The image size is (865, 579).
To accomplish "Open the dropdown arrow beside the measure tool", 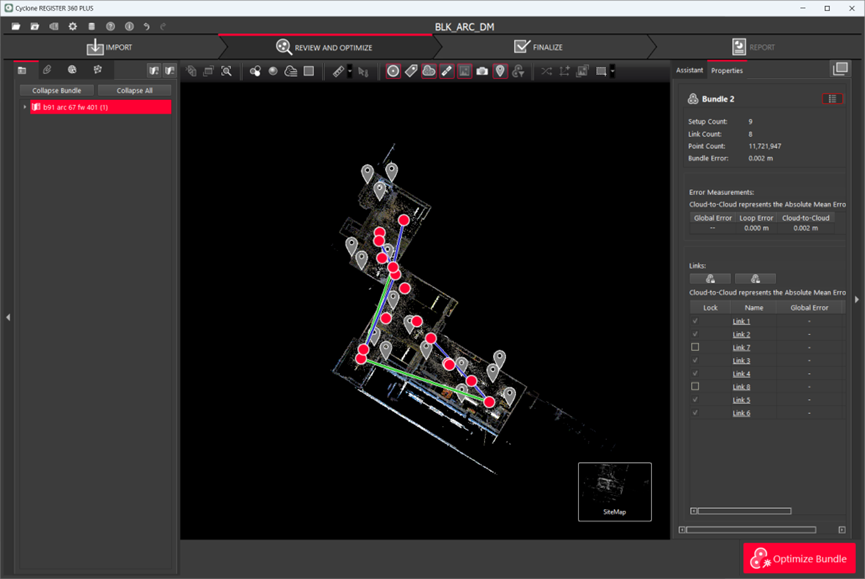I will 349,71.
